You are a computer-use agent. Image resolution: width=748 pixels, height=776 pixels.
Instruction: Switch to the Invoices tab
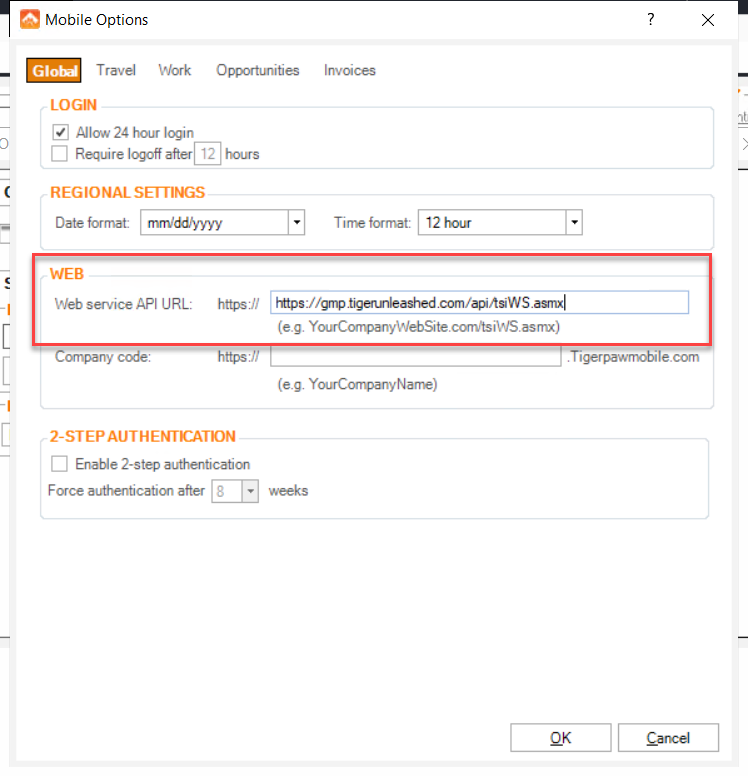coord(349,70)
